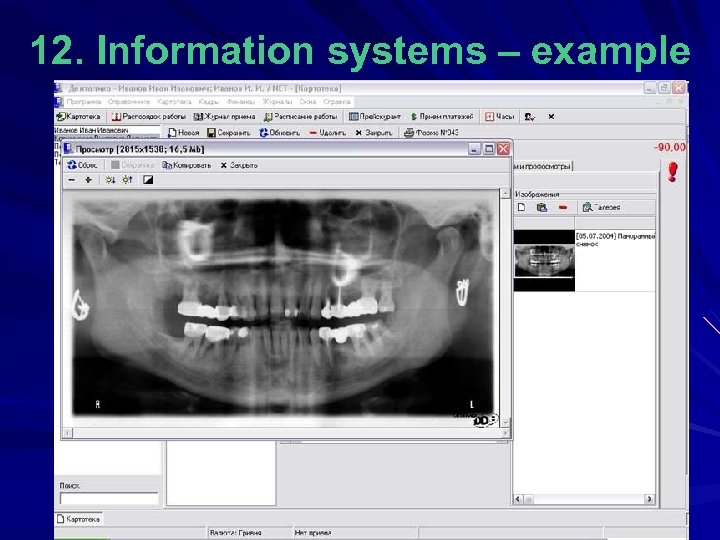
Task: Increase image brightness icon
Action: (128, 180)
